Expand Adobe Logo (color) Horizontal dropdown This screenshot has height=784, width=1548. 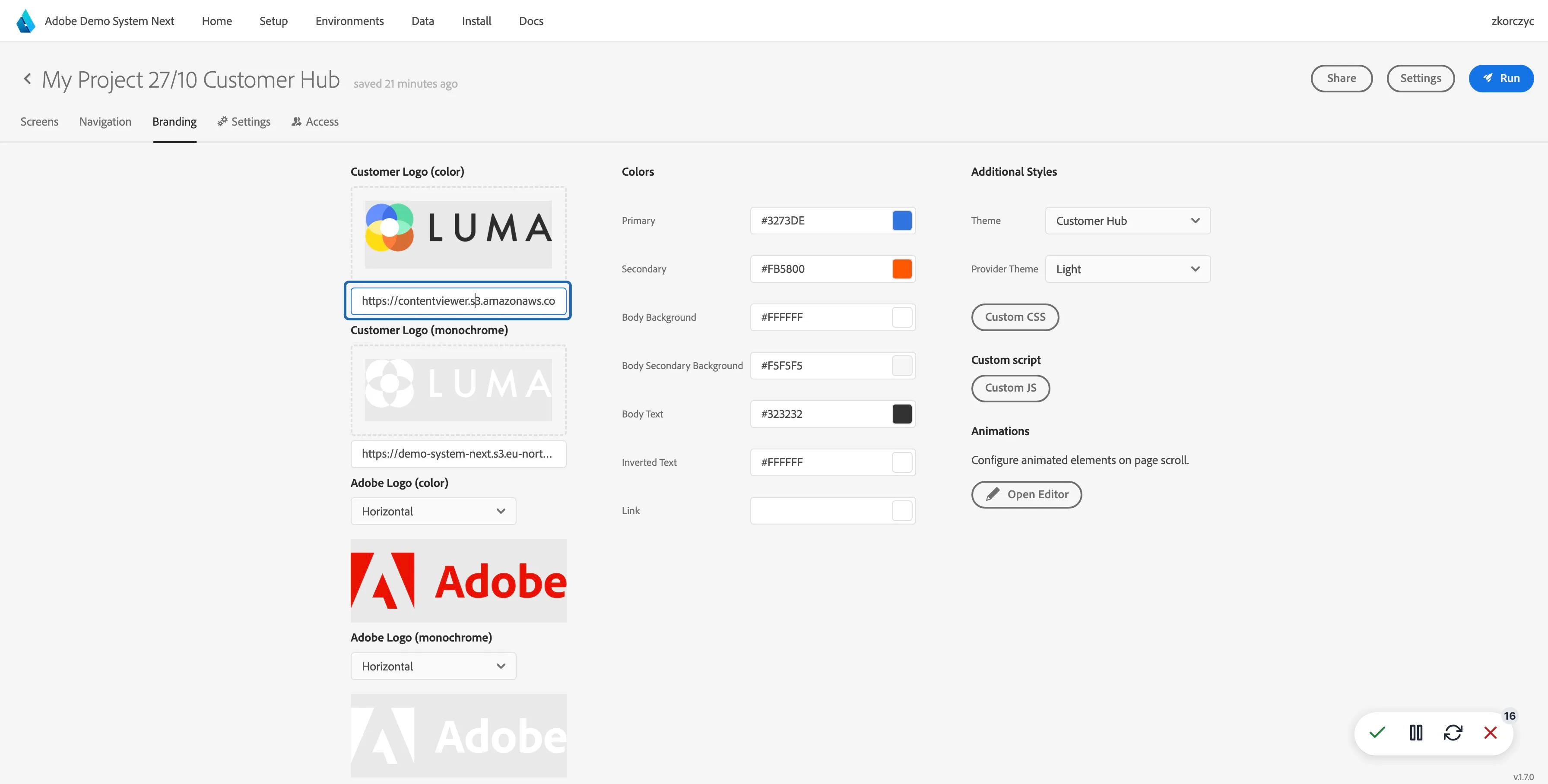pyautogui.click(x=433, y=511)
